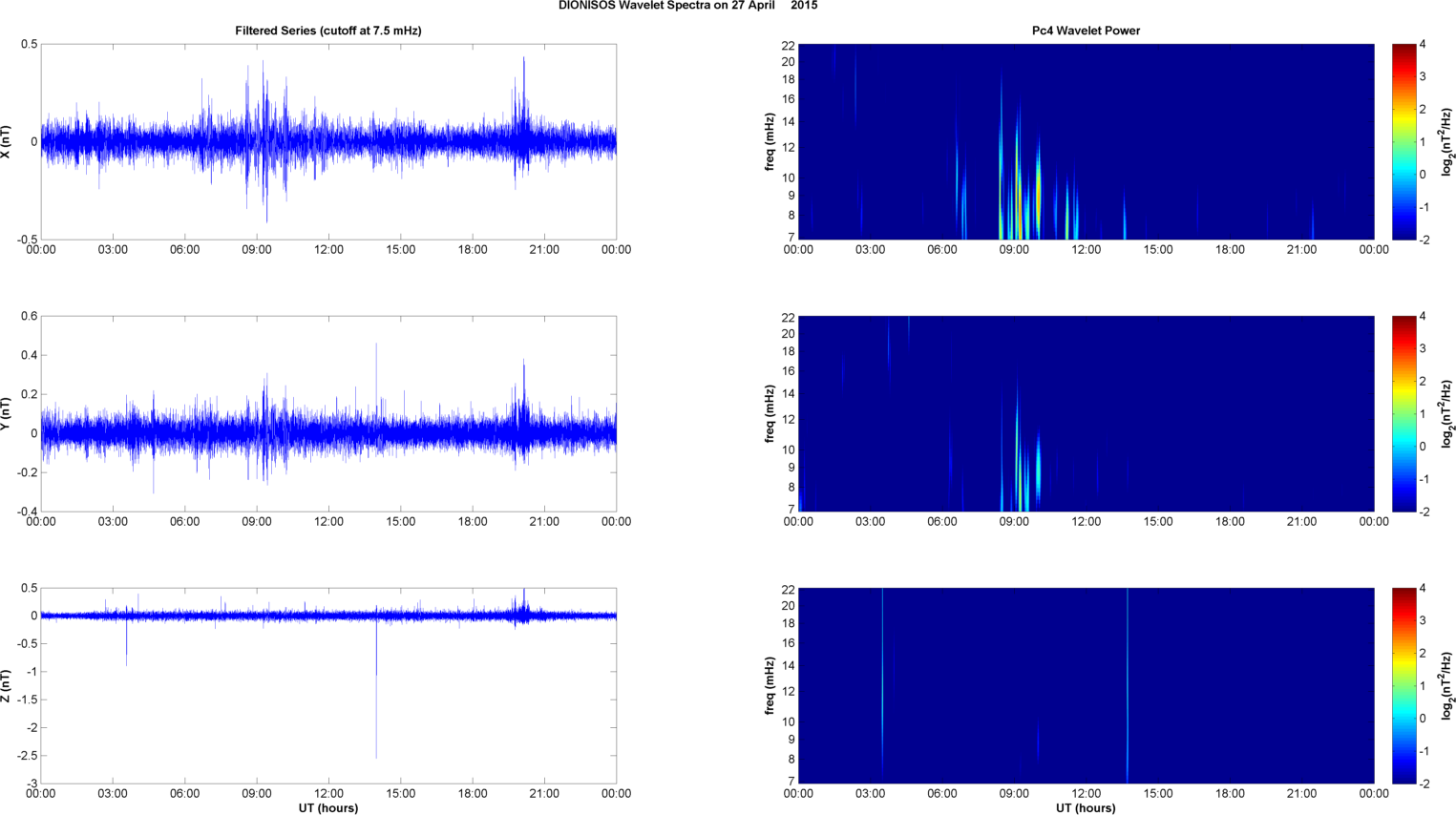The width and height of the screenshot is (1456, 815).
Task: Click the '06:00' tick under the Y wavelet spectrogram
Action: 942,522
